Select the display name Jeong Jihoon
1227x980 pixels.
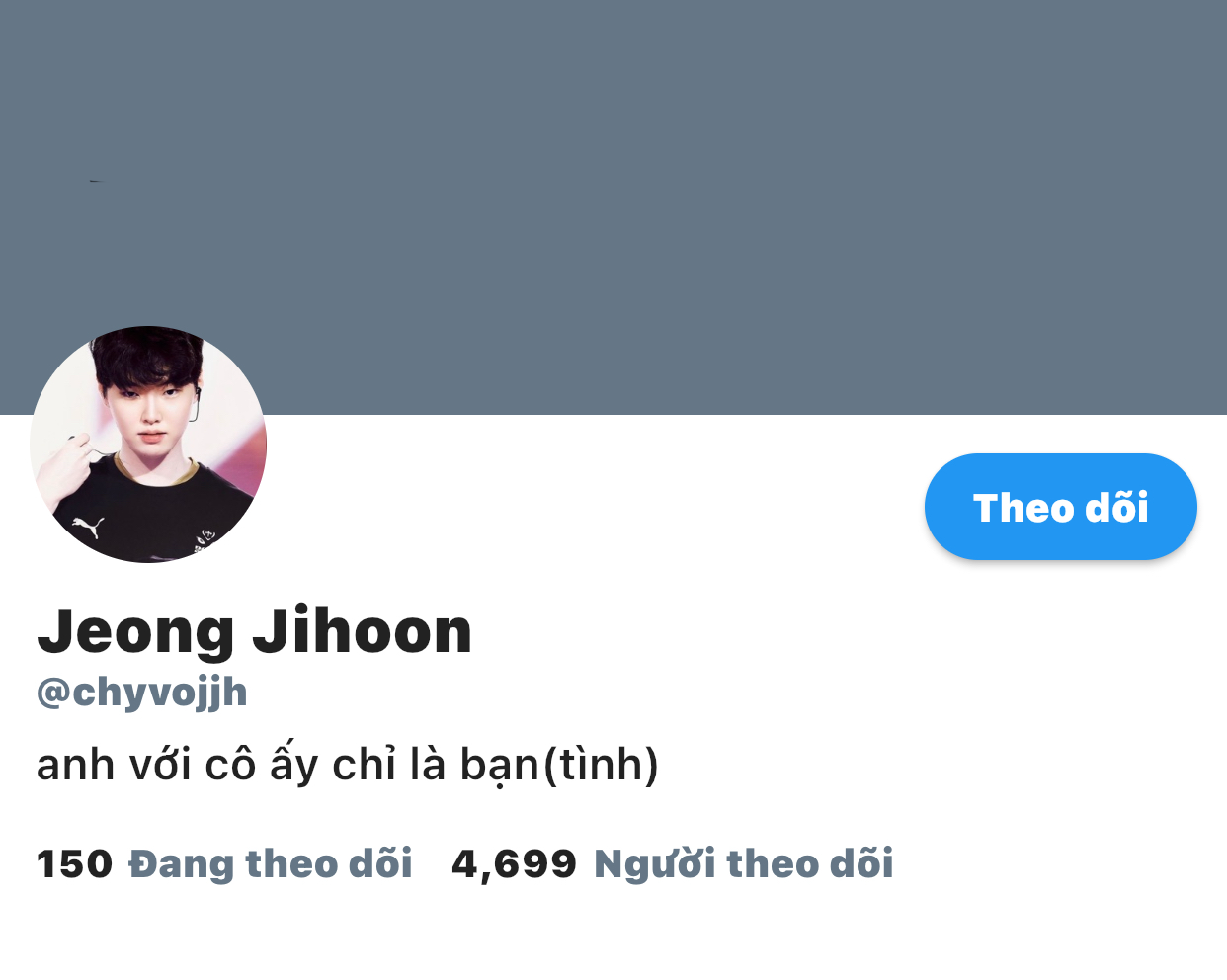pos(255,630)
